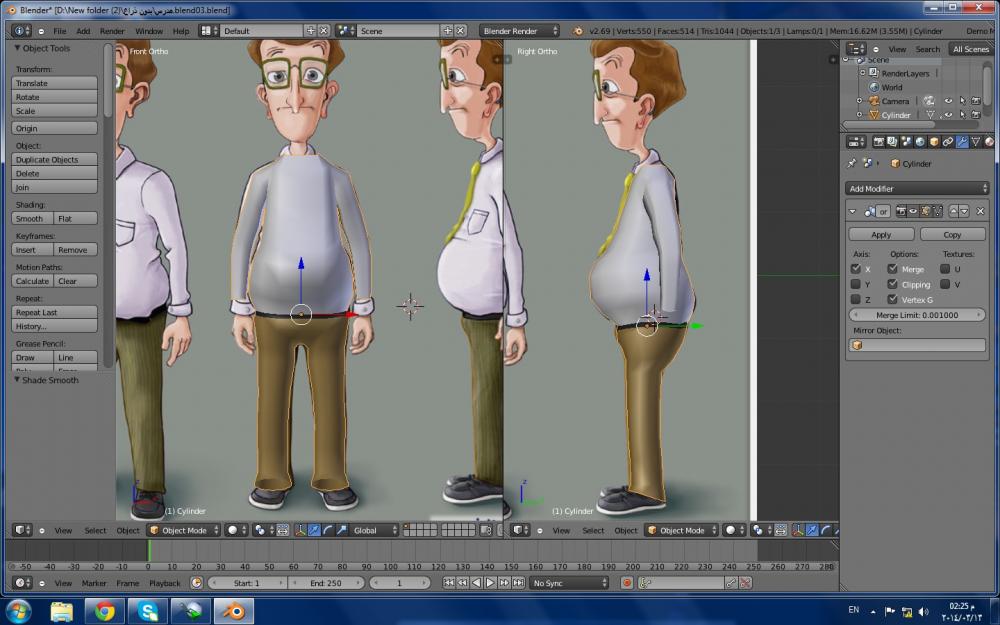Open the Add Modifier dropdown
The height and width of the screenshot is (625, 1000).
[x=916, y=188]
